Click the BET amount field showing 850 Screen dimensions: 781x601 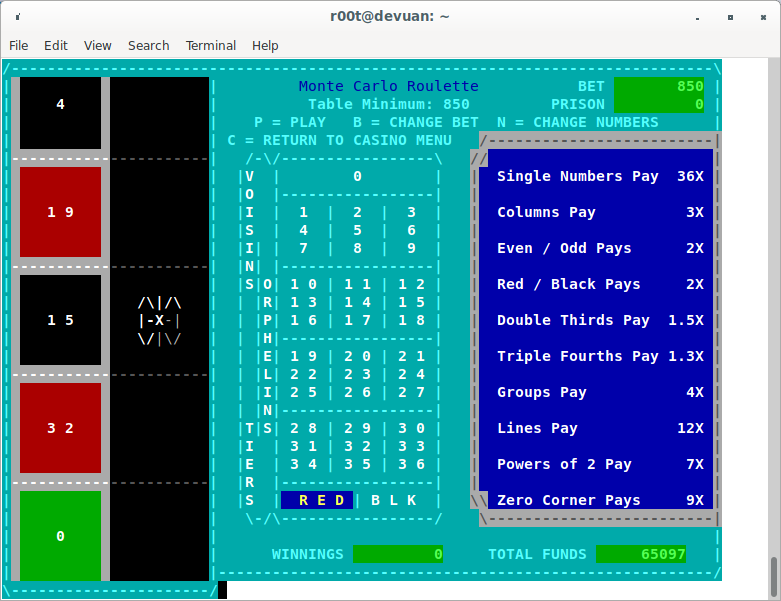pos(659,87)
